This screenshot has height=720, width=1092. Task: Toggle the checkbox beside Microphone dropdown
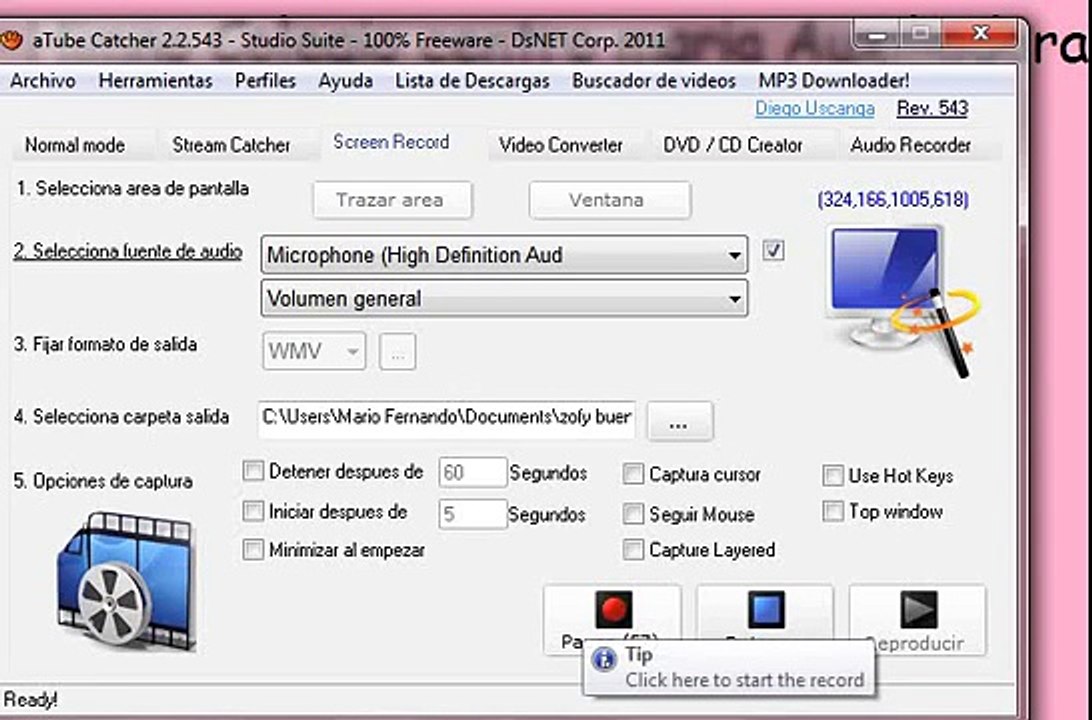[x=773, y=250]
